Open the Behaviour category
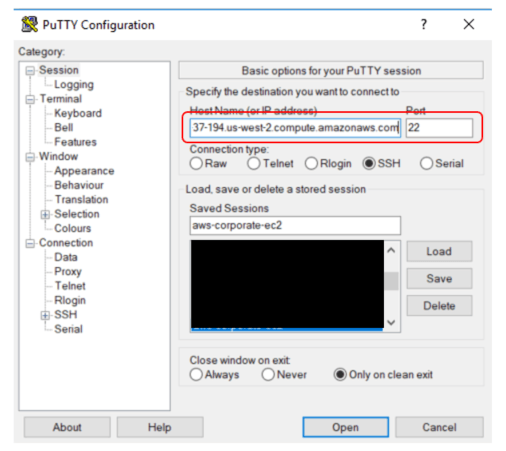The image size is (506, 451). (x=79, y=185)
